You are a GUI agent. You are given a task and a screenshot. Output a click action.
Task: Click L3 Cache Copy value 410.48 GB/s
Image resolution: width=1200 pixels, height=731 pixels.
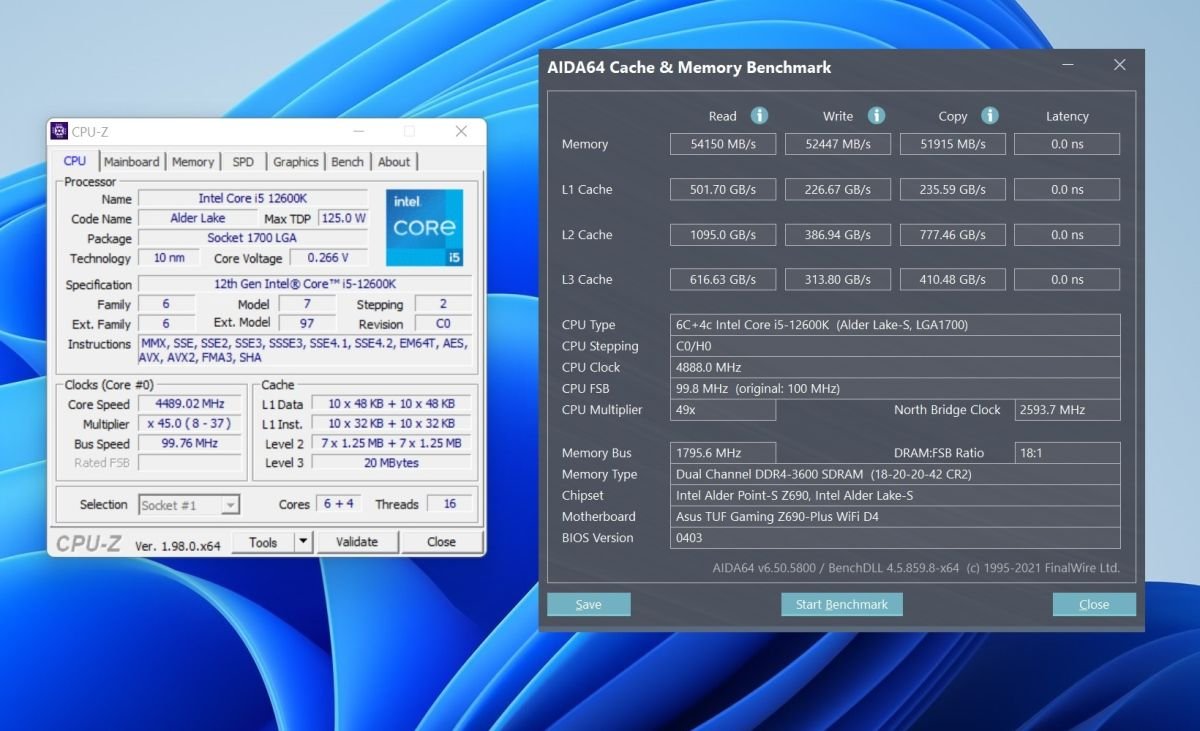point(952,280)
